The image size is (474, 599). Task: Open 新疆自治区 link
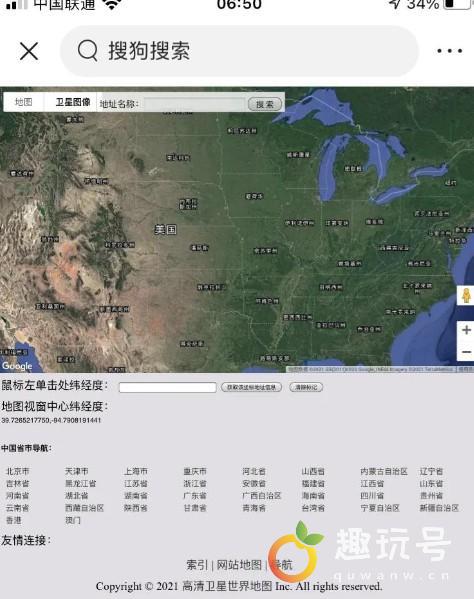click(x=439, y=508)
